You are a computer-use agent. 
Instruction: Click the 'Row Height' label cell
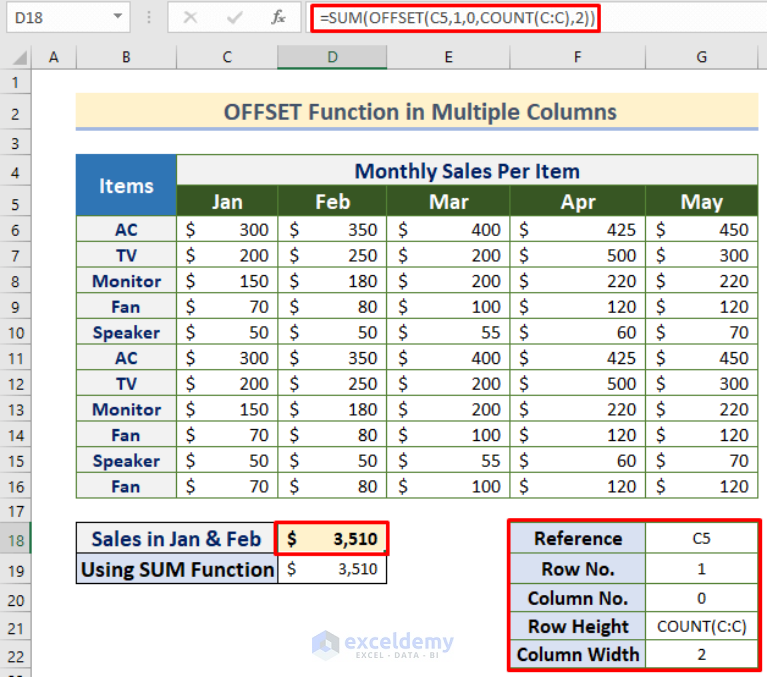578,626
